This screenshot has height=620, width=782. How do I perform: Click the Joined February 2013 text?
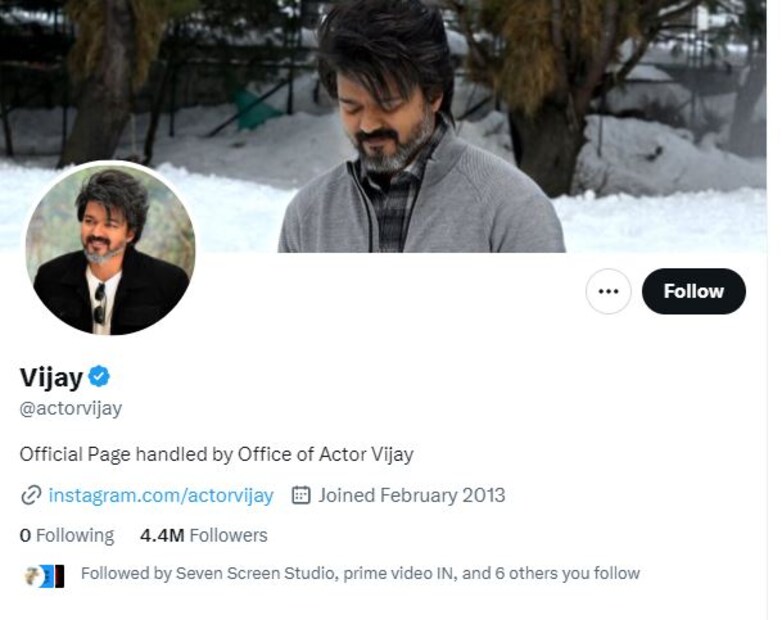(x=412, y=495)
